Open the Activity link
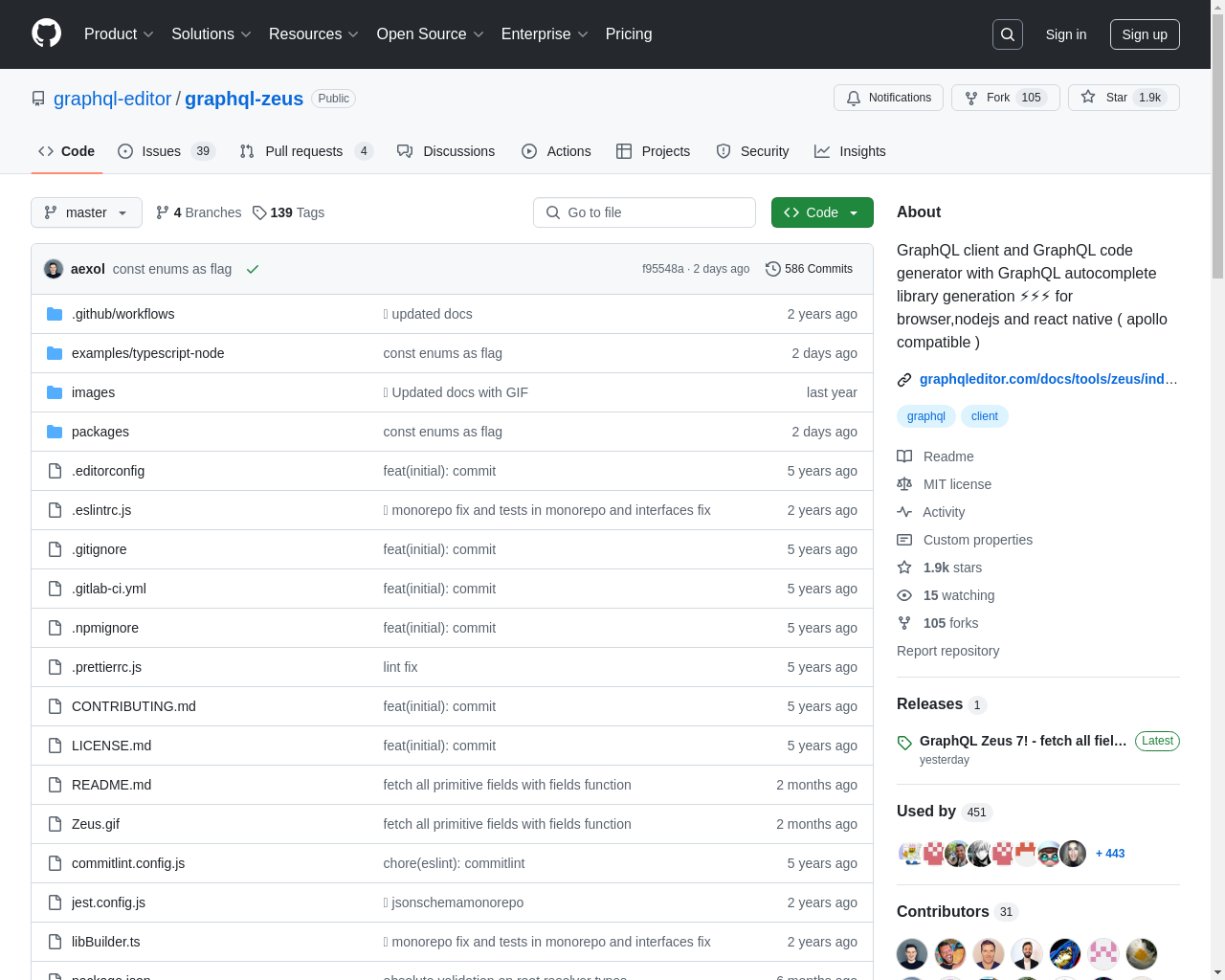Viewport: 1225px width, 980px height. 930,512
